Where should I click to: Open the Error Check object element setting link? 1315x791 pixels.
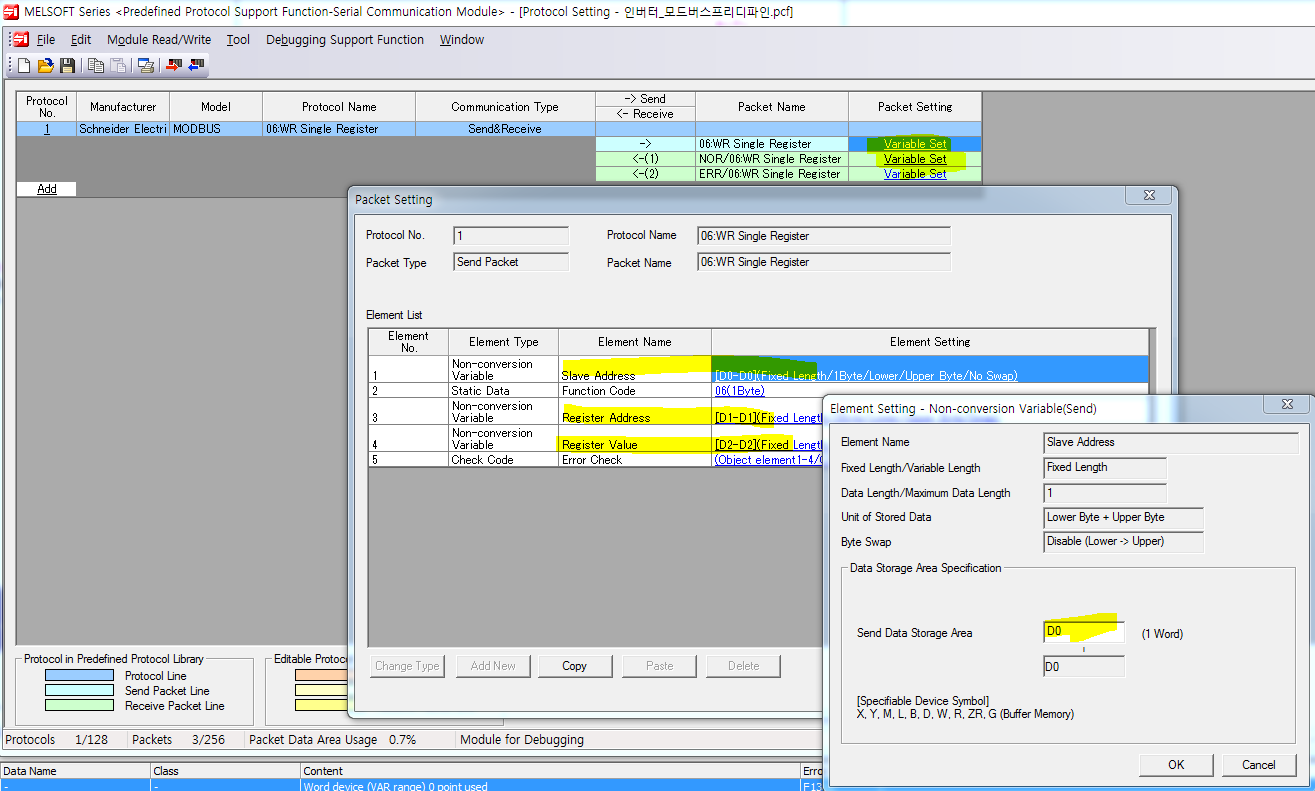pyautogui.click(x=768, y=460)
